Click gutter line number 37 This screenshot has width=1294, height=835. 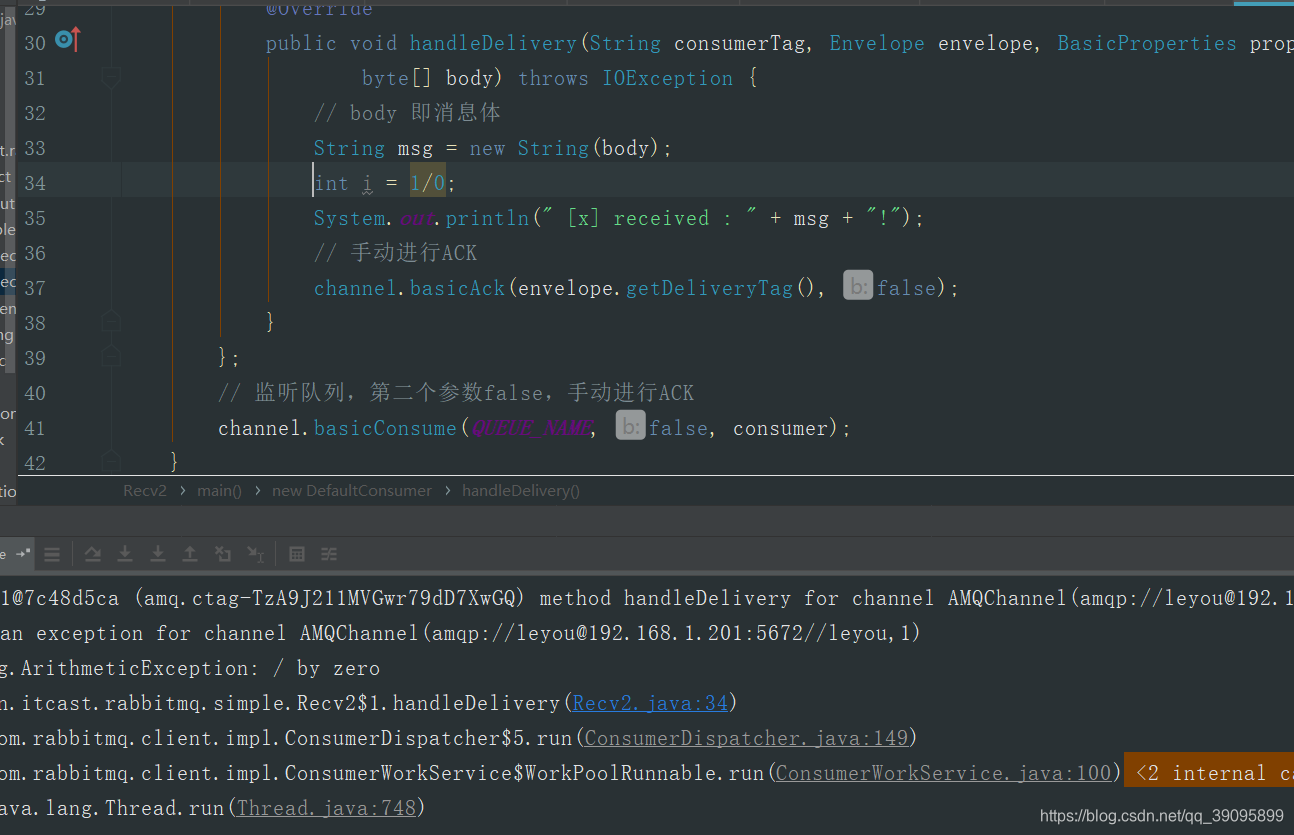[35, 288]
